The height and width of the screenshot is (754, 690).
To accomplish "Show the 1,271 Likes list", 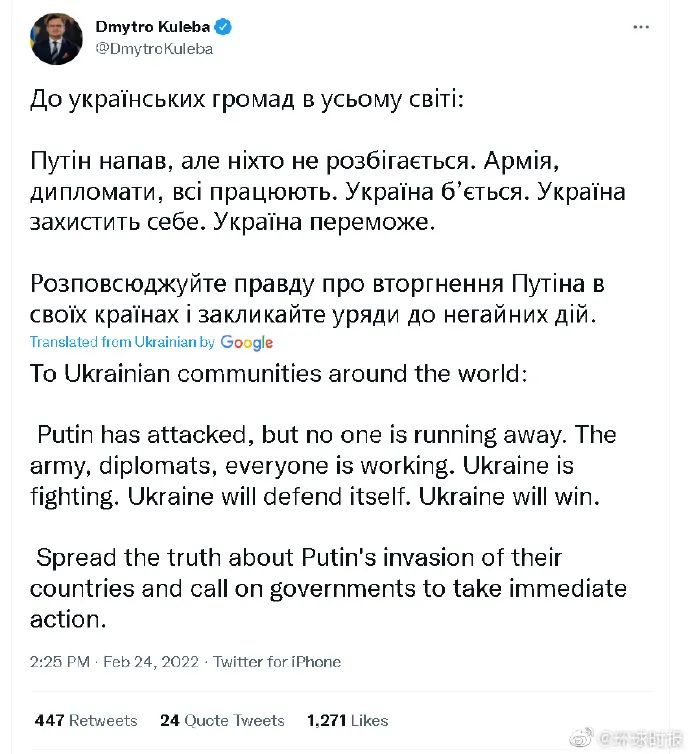I will coord(347,720).
